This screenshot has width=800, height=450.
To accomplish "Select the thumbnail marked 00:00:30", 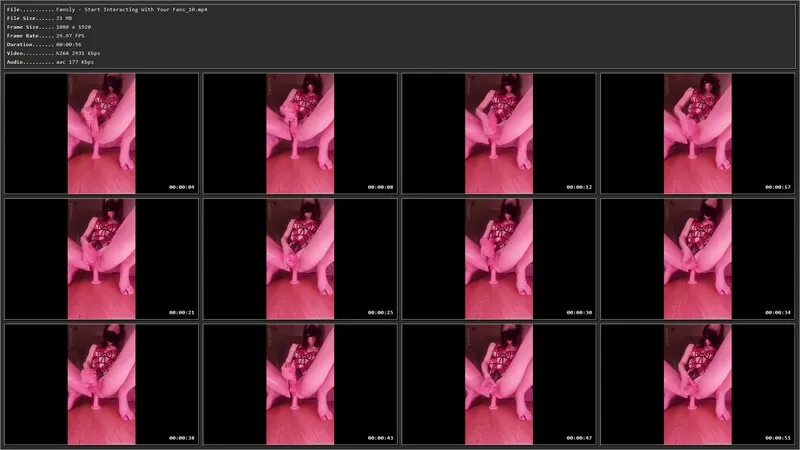I will [499, 259].
